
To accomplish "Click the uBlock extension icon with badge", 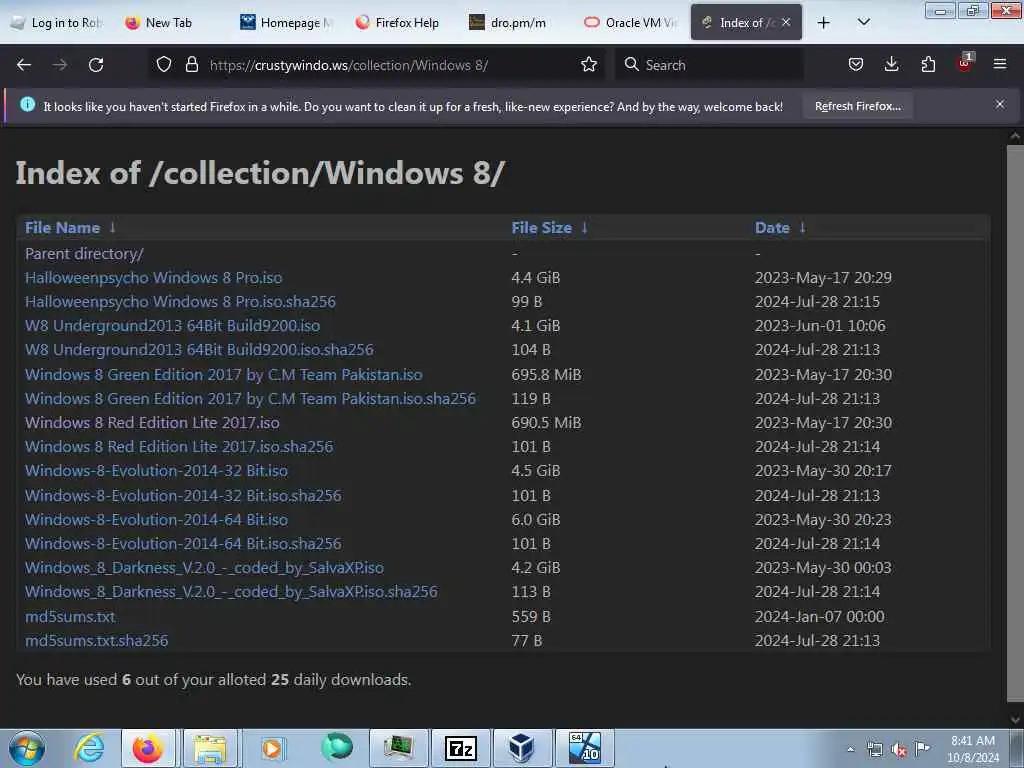I will point(965,63).
